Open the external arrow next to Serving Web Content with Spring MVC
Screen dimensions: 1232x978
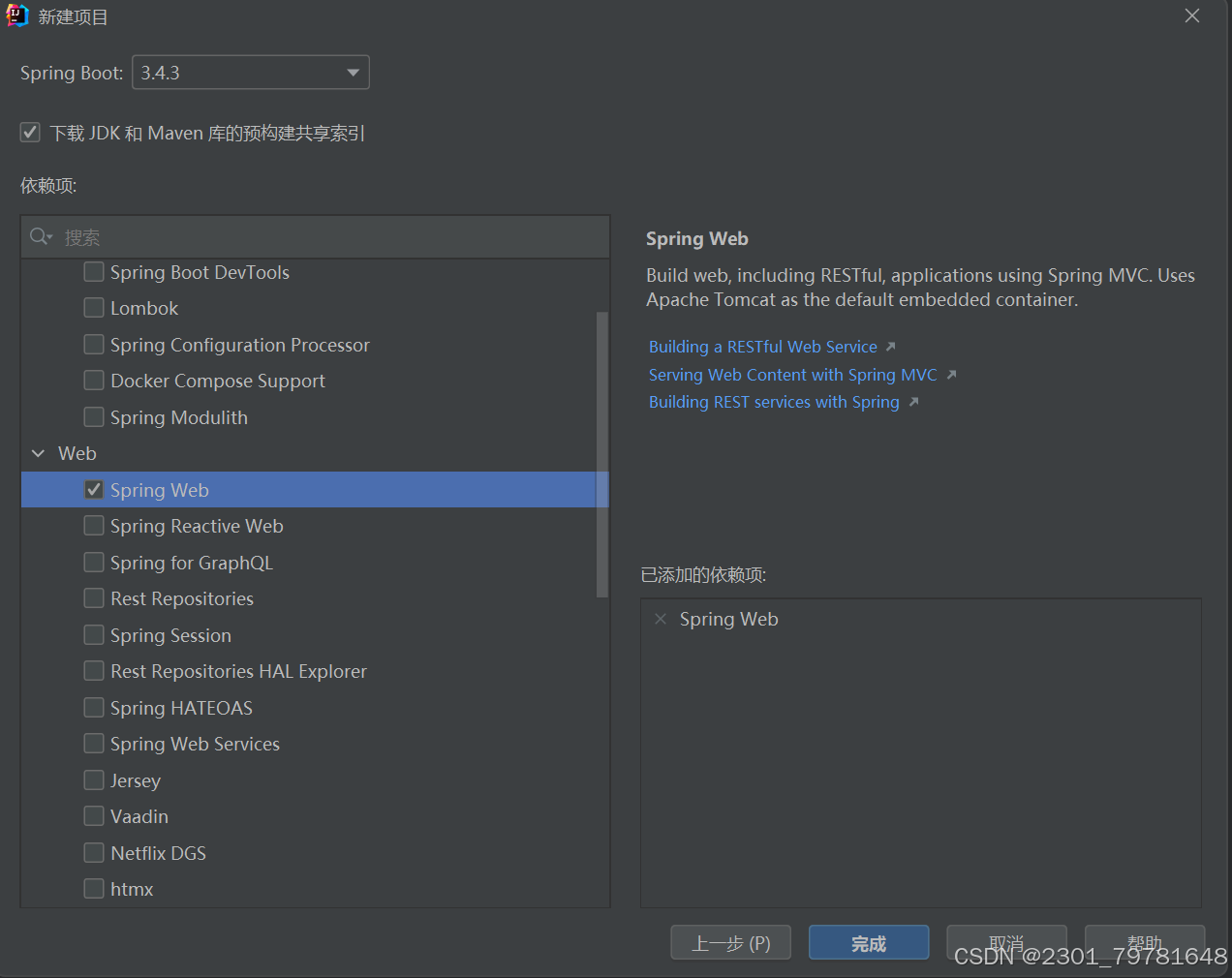pos(951,374)
